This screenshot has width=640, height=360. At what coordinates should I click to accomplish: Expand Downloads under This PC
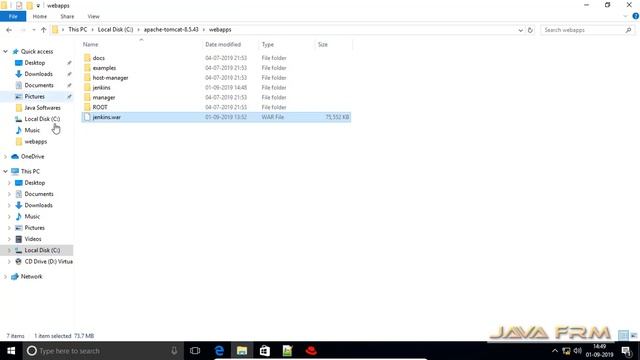pyautogui.click(x=9, y=205)
